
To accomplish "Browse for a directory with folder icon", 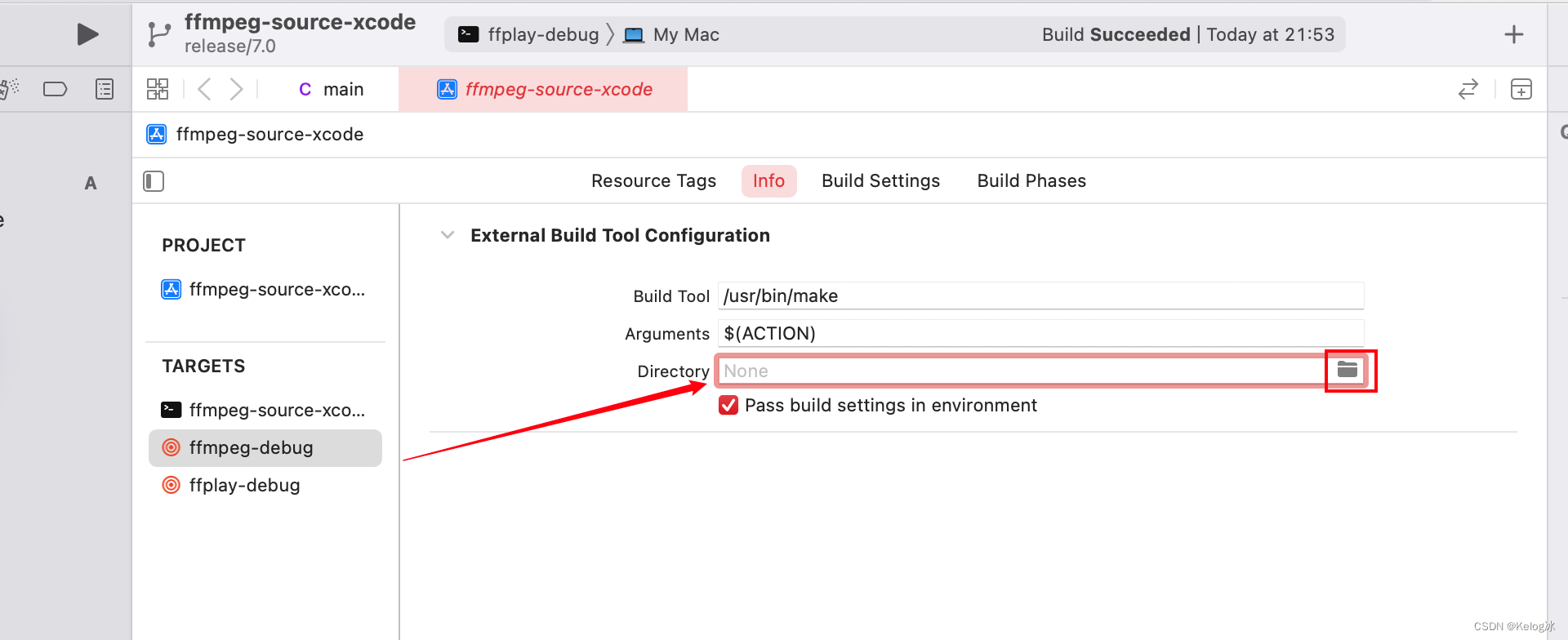I will pyautogui.click(x=1347, y=370).
